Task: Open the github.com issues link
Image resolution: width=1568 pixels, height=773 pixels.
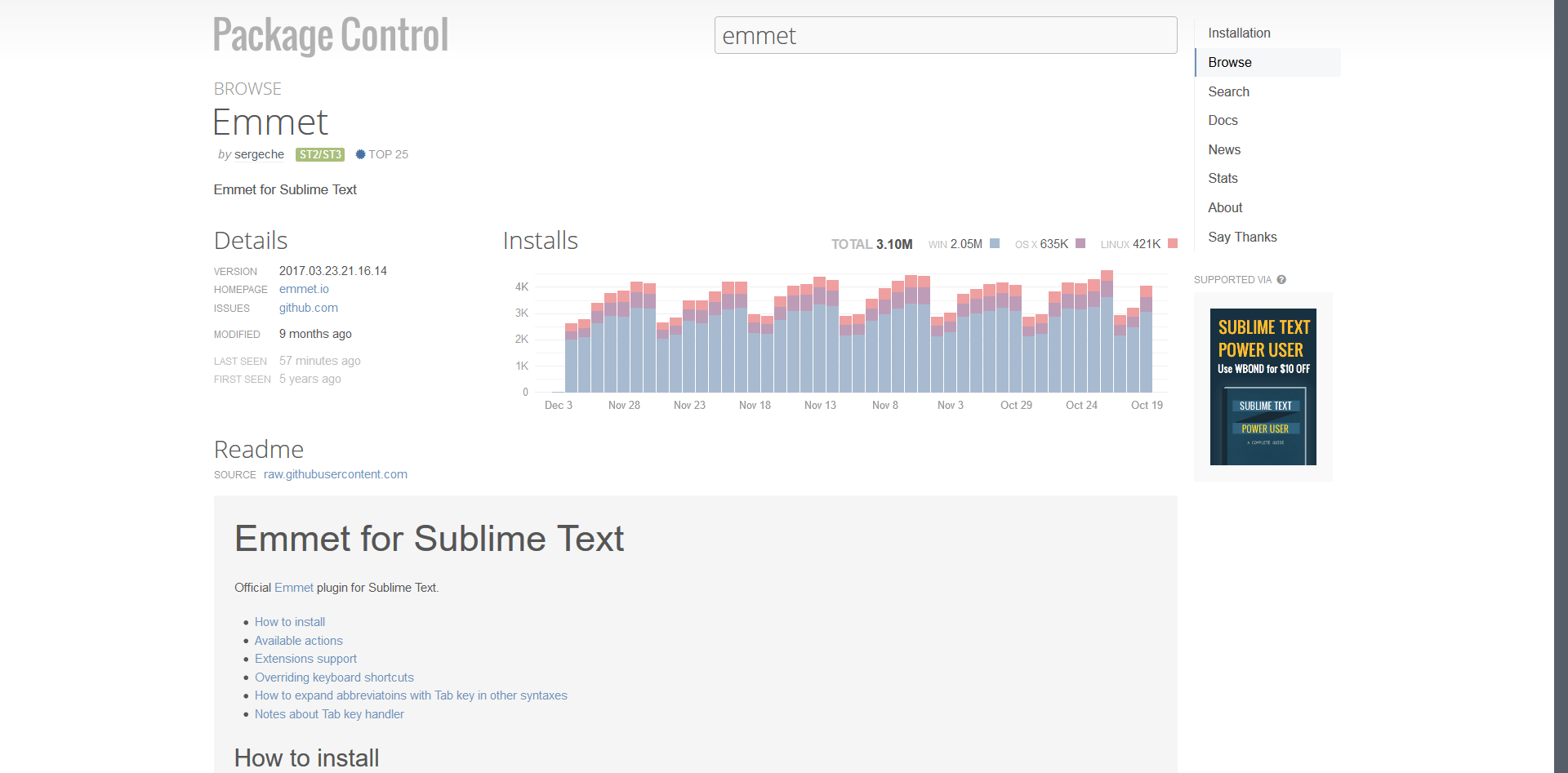Action: point(309,308)
